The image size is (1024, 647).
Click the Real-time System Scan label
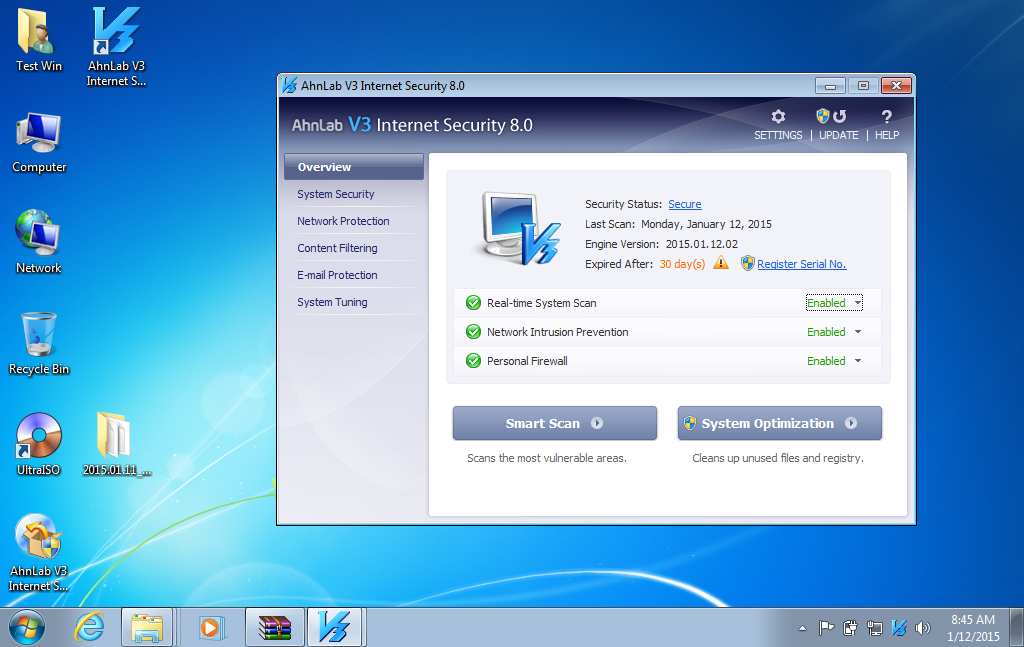[541, 303]
